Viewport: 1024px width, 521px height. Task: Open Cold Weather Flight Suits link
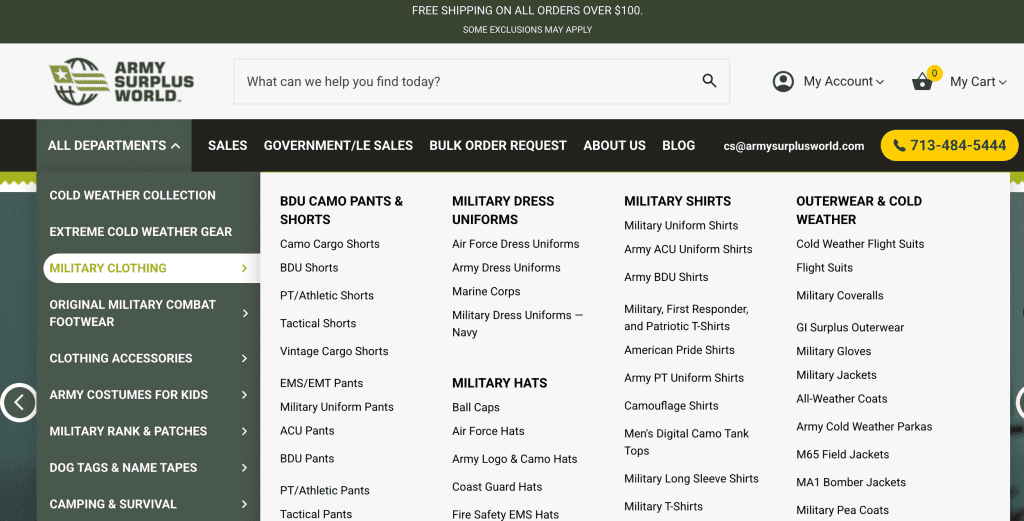[860, 244]
